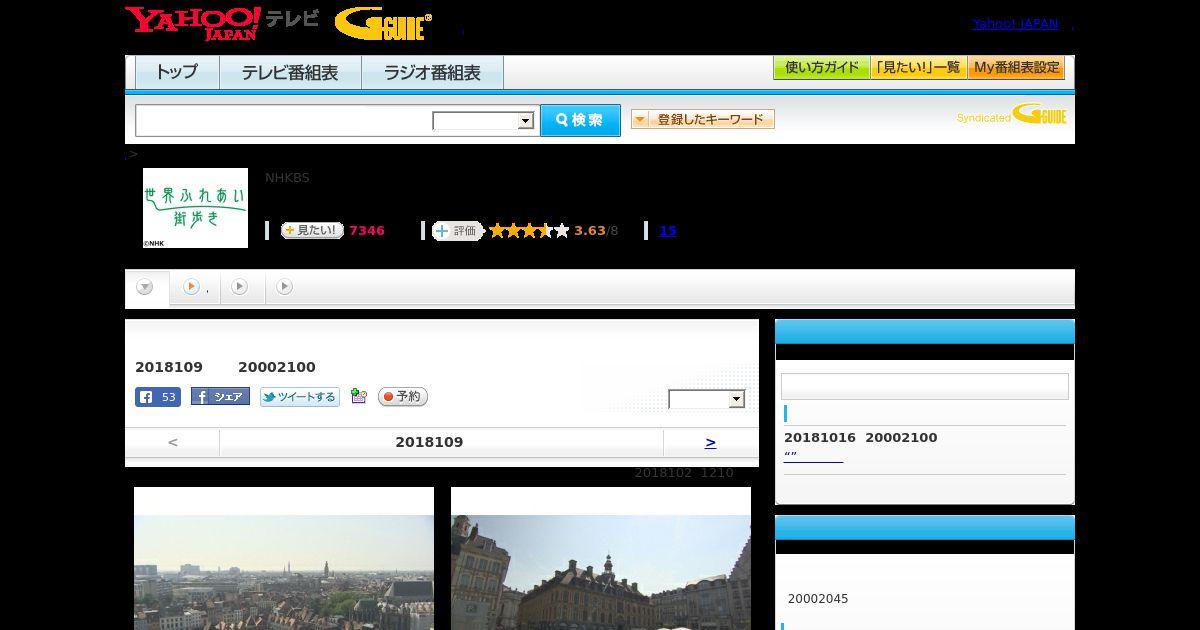Click the Syndicated G-GUIDE logo

1012,115
